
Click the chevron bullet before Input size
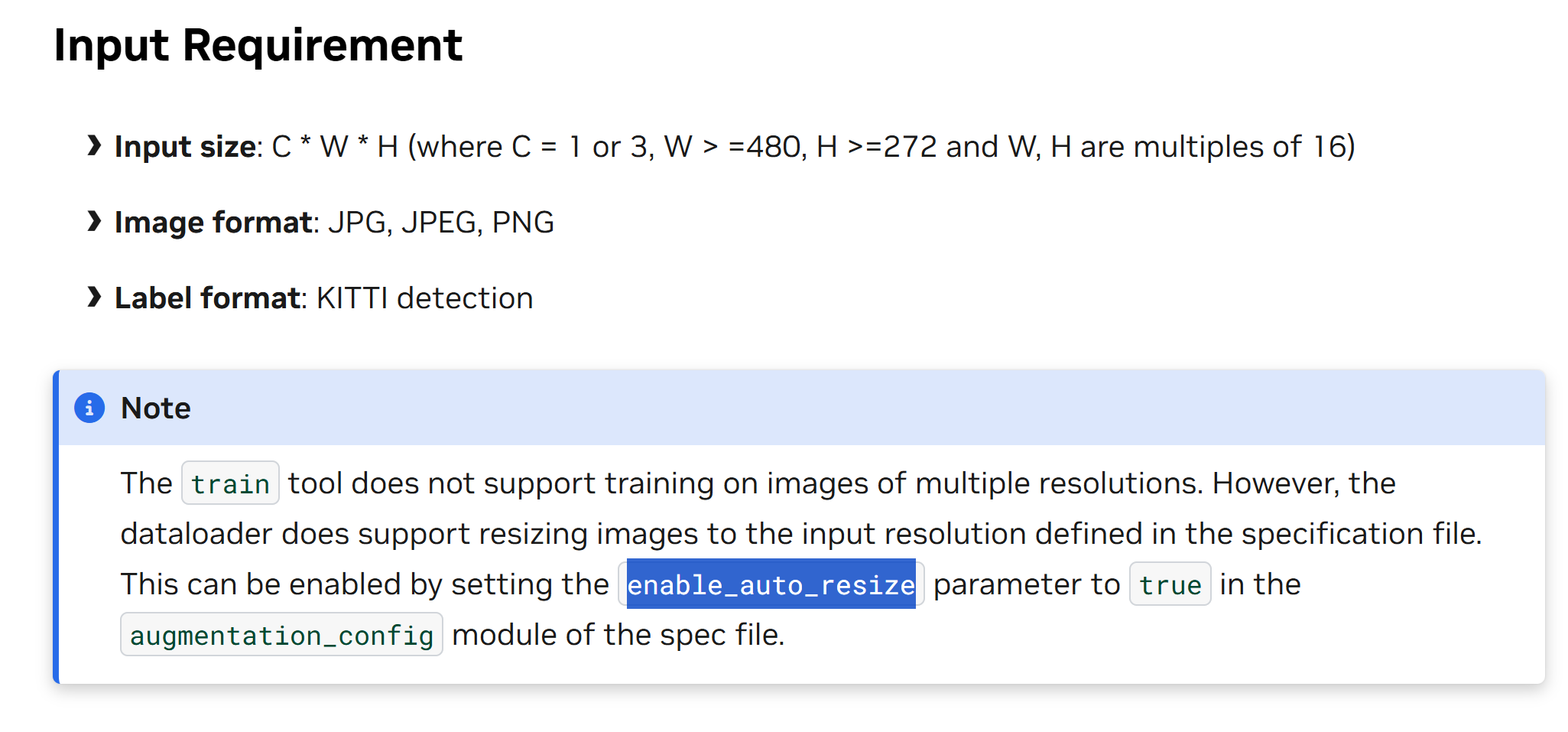click(x=94, y=145)
